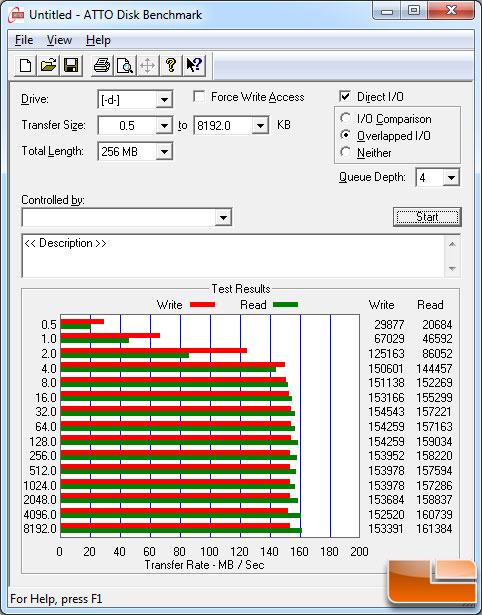This screenshot has width=482, height=615.
Task: Open the Total Length 256 MB dropdown
Action: tap(164, 151)
